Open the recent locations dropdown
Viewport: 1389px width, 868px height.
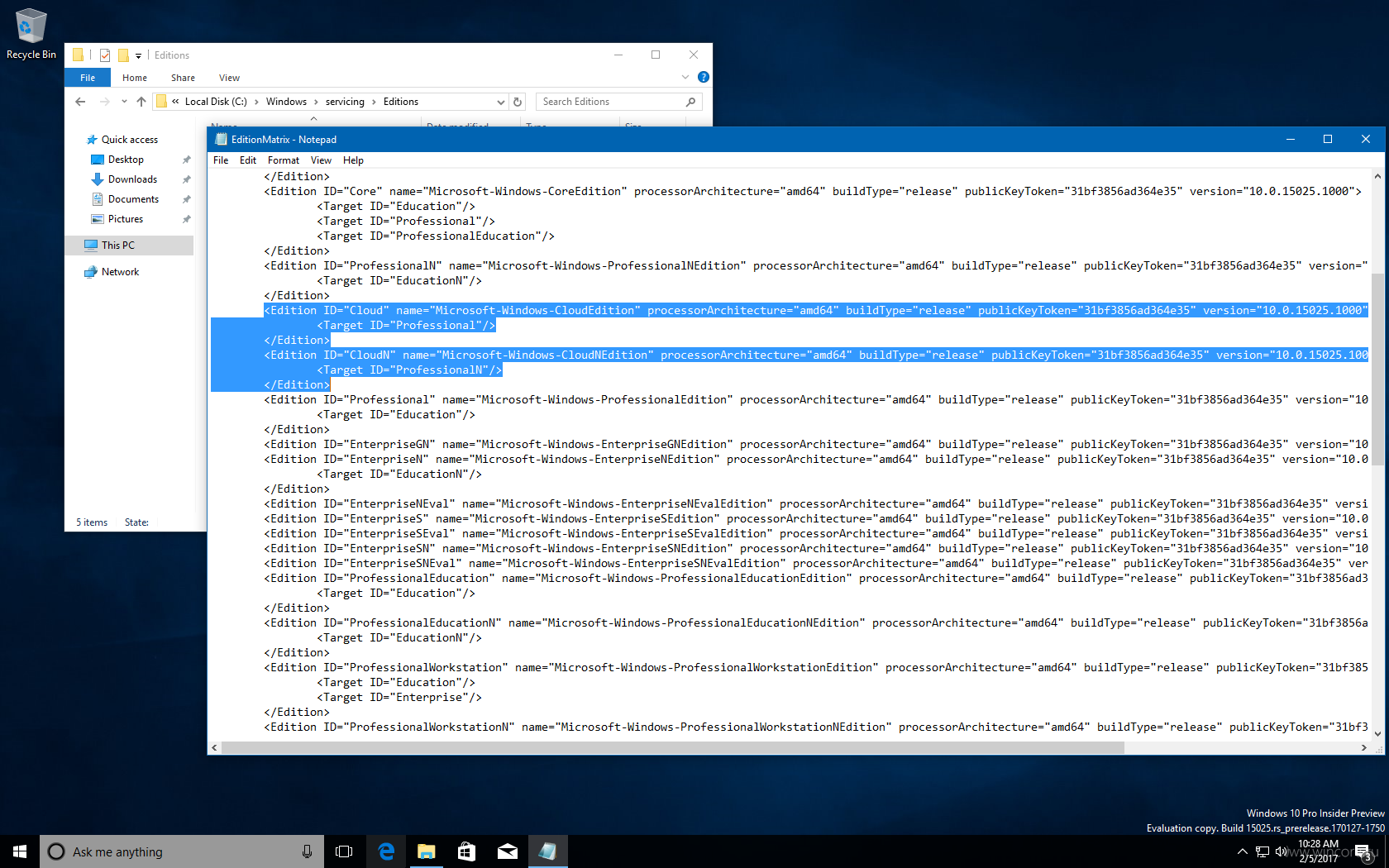(x=124, y=102)
